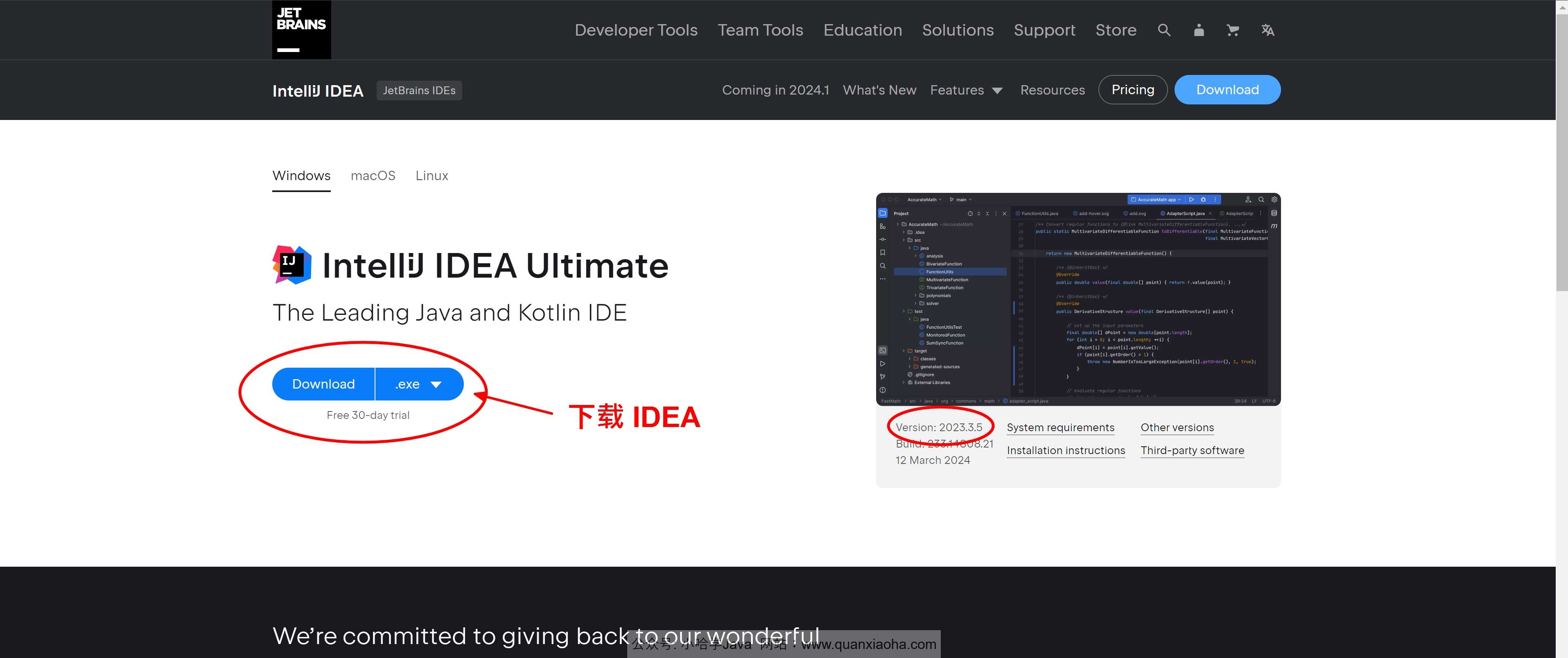
Task: Open the Education menu
Action: 863,30
